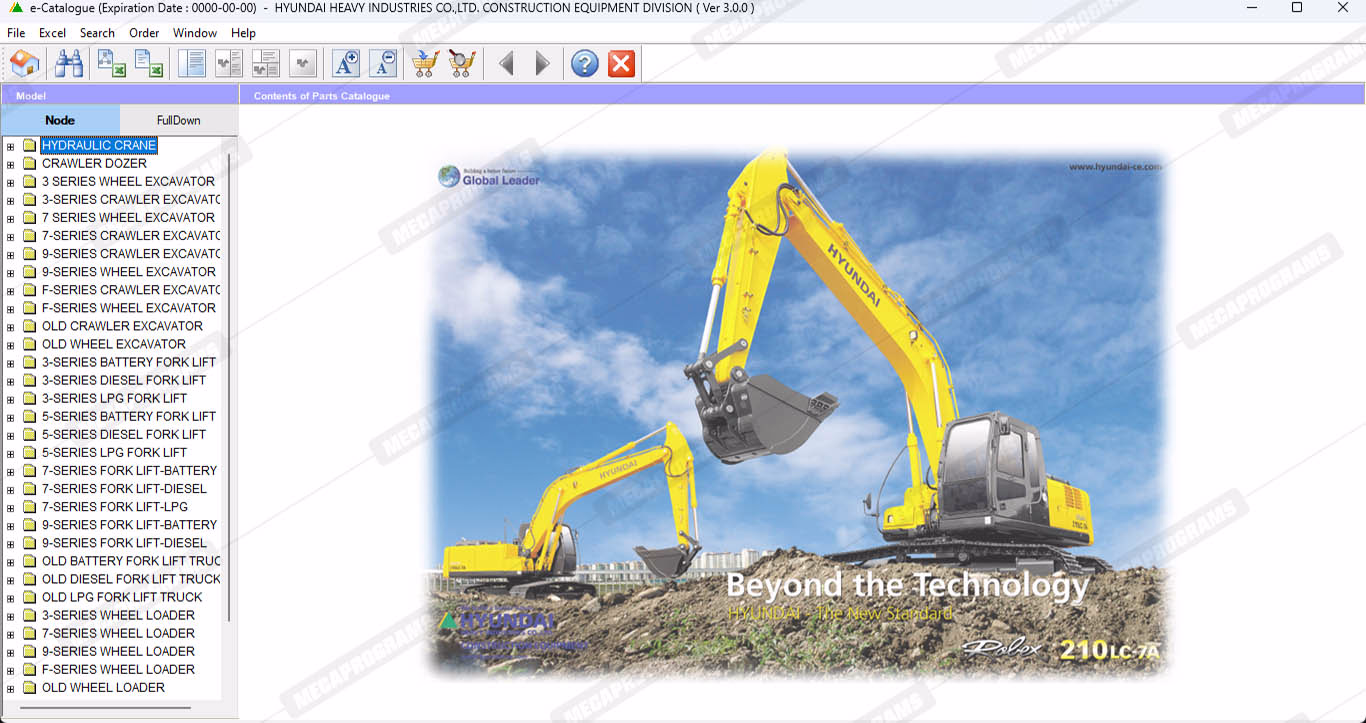Image resolution: width=1366 pixels, height=723 pixels.
Task: Click the red X exit toolbar icon
Action: [621, 64]
